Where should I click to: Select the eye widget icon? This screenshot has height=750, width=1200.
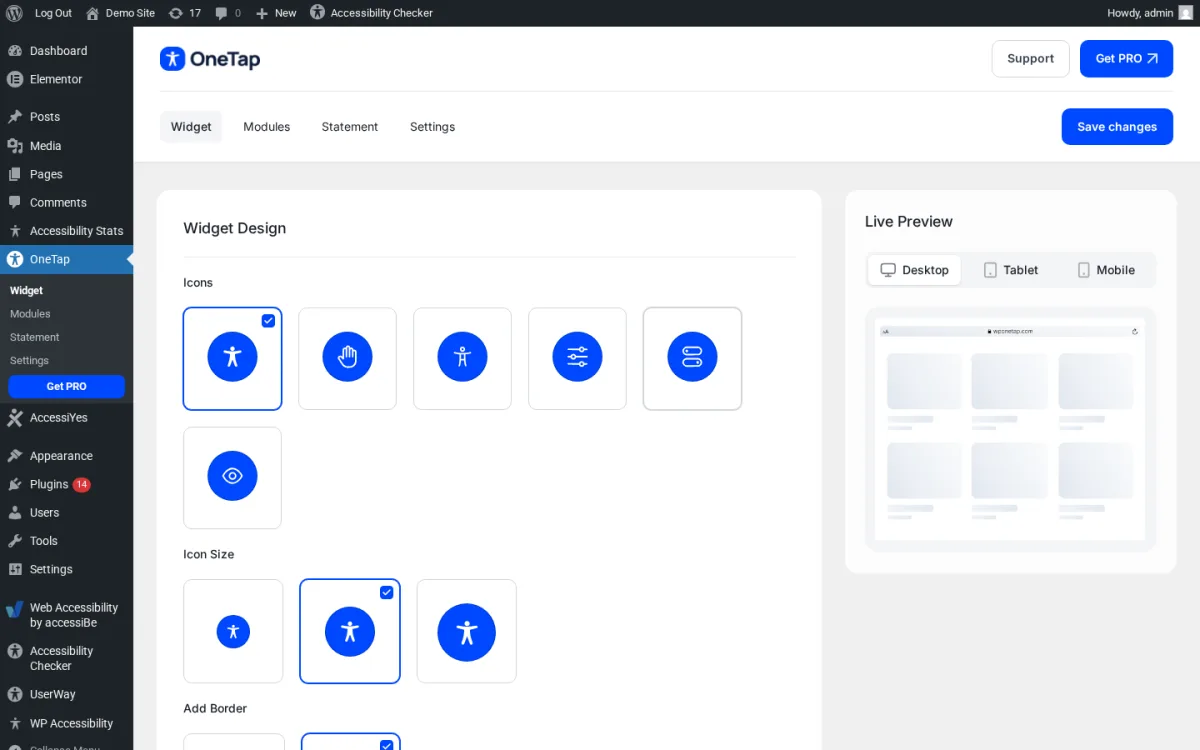[x=232, y=477]
